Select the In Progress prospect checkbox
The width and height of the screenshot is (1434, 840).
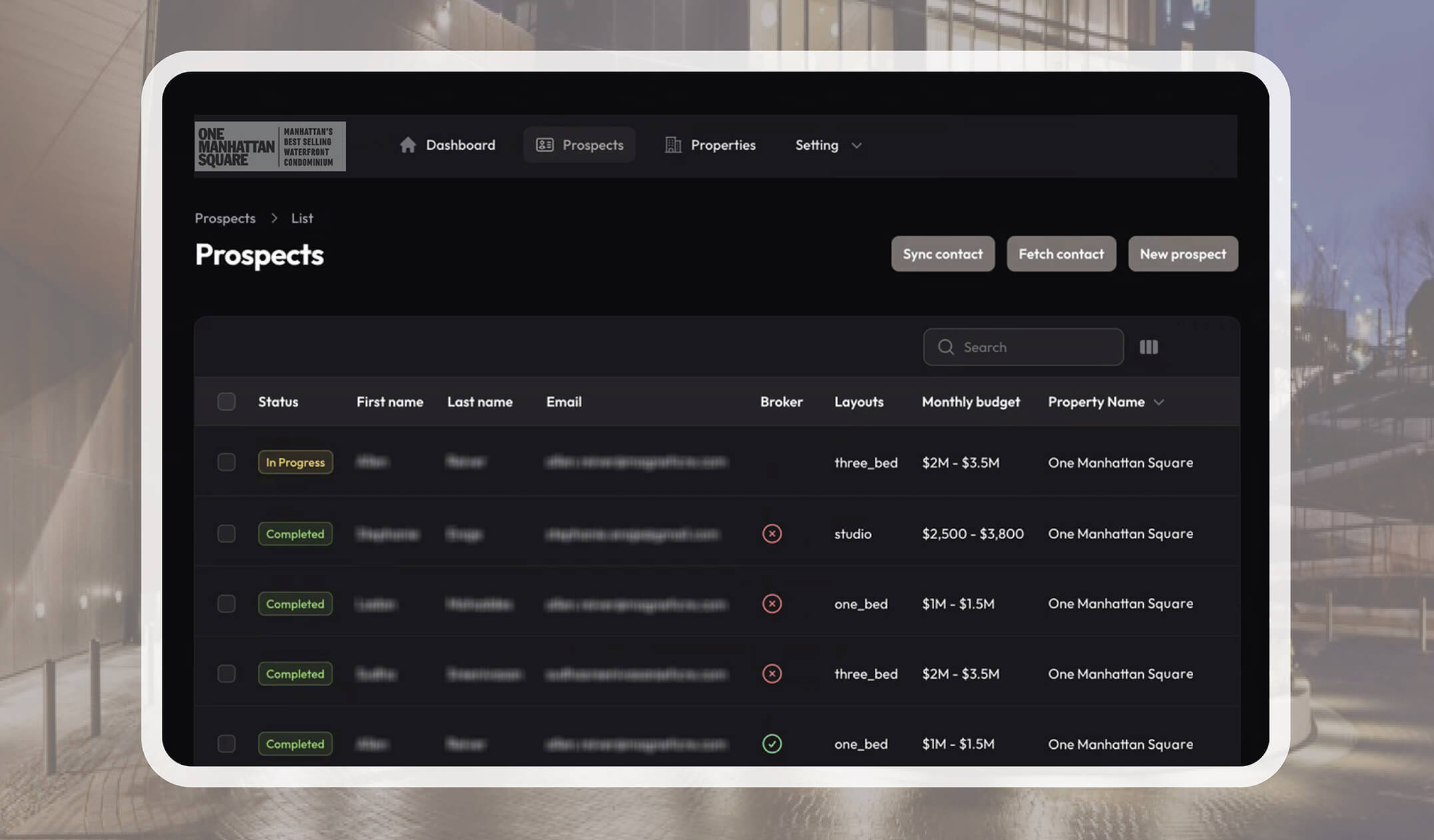(x=226, y=462)
